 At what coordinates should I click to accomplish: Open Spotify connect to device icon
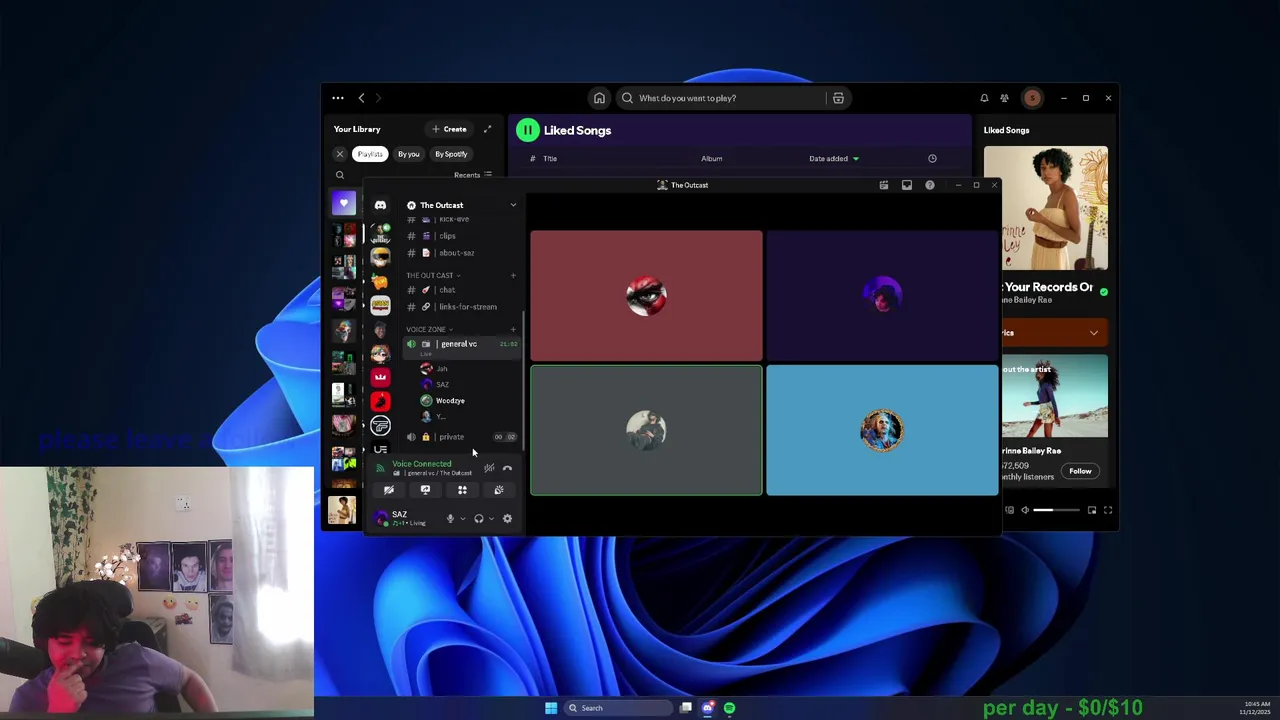(1009, 510)
